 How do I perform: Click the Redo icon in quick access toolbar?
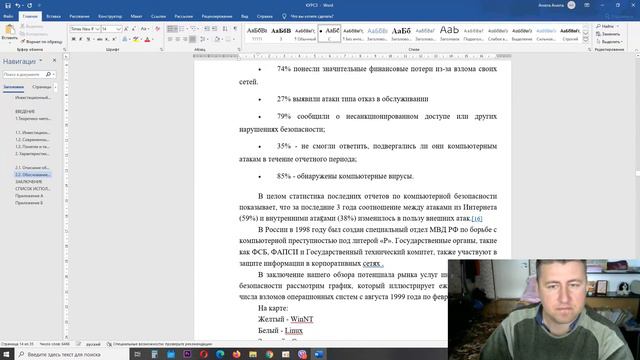(x=29, y=5)
